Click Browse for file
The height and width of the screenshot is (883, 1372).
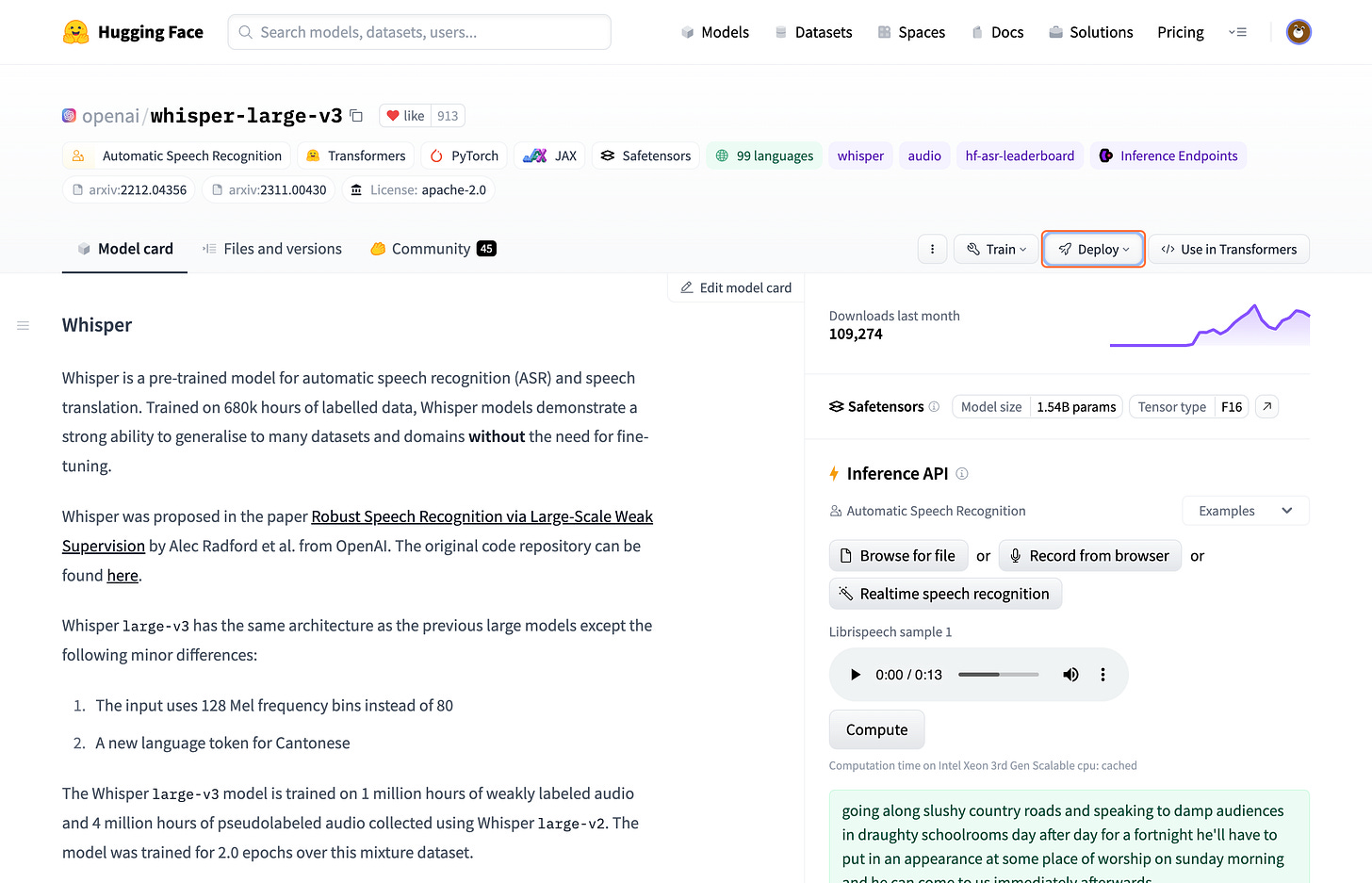(x=897, y=556)
